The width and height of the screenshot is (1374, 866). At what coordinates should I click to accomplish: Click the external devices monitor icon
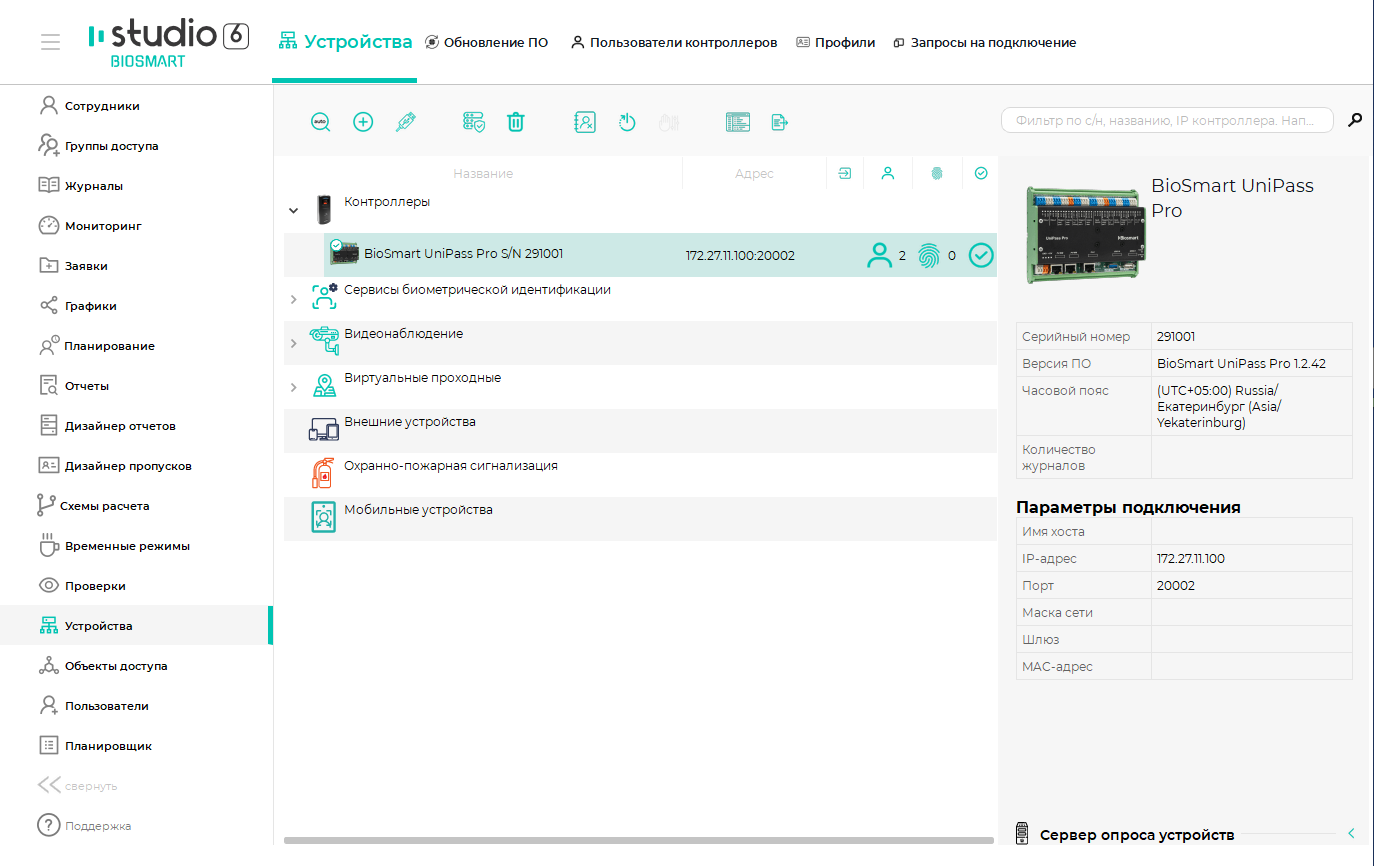(323, 429)
